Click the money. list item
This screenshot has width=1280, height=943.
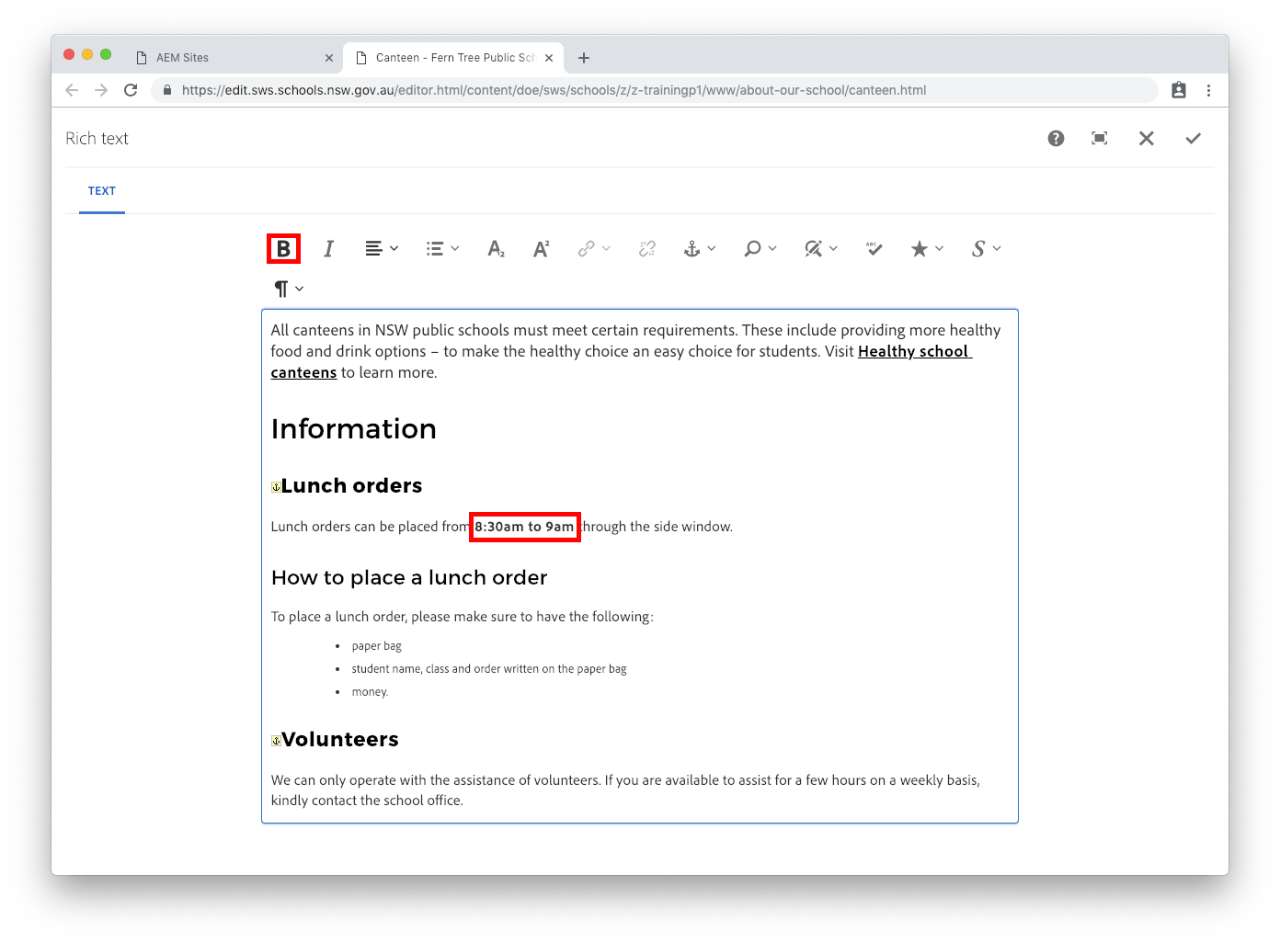point(370,691)
